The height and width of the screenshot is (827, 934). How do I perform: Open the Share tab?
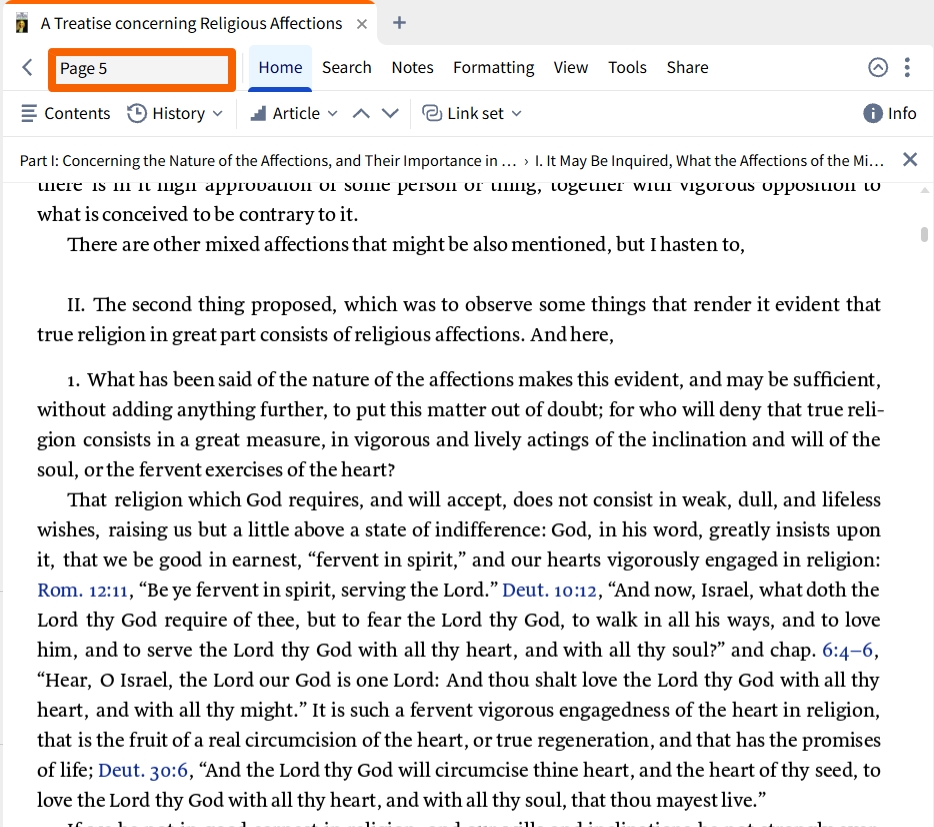tap(687, 67)
